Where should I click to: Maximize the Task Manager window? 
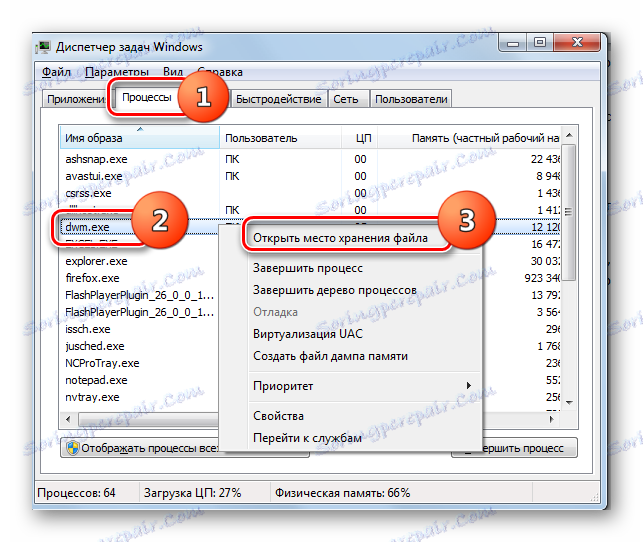point(540,42)
